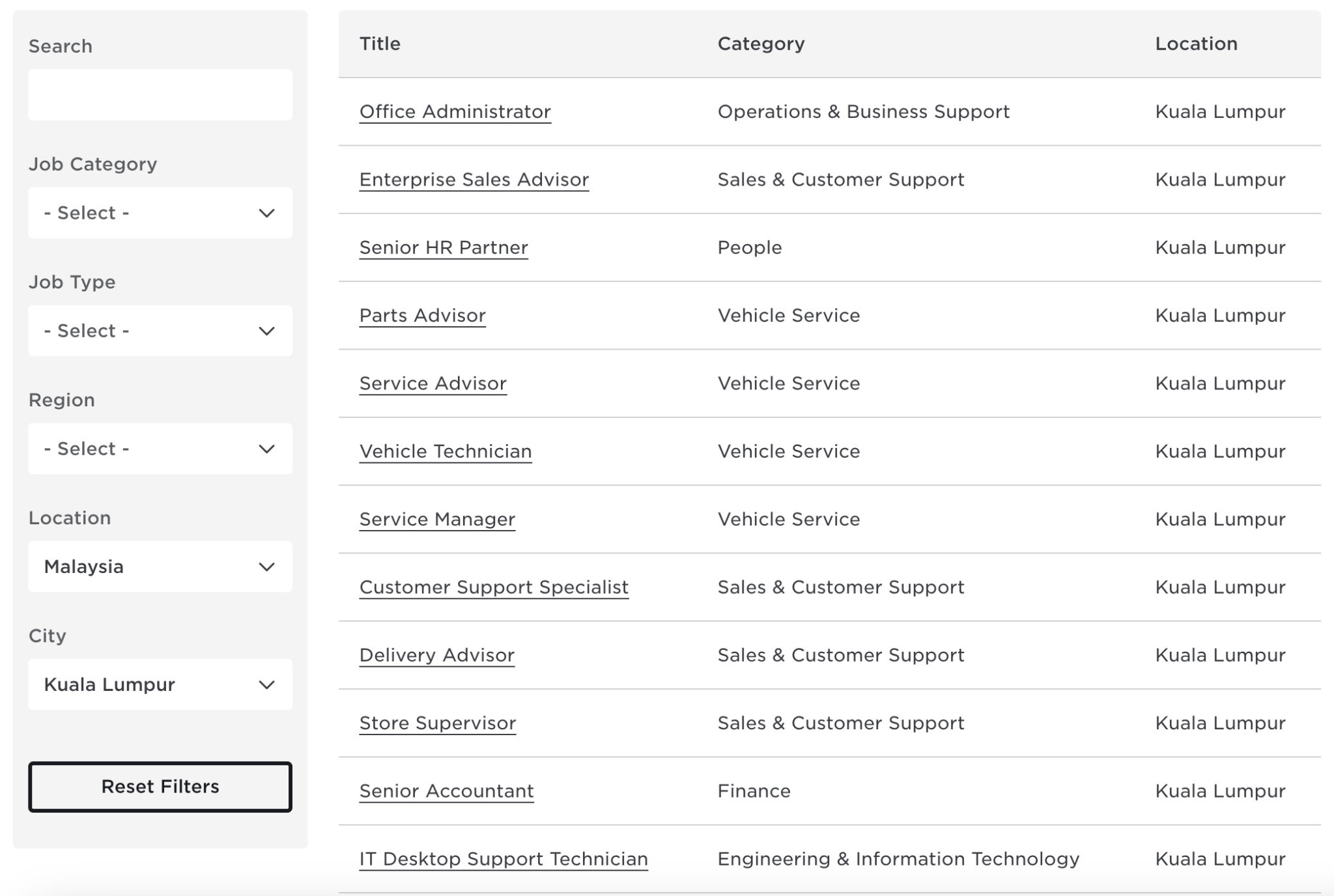Click the Title column header
This screenshot has width=1334, height=896.
tap(380, 44)
